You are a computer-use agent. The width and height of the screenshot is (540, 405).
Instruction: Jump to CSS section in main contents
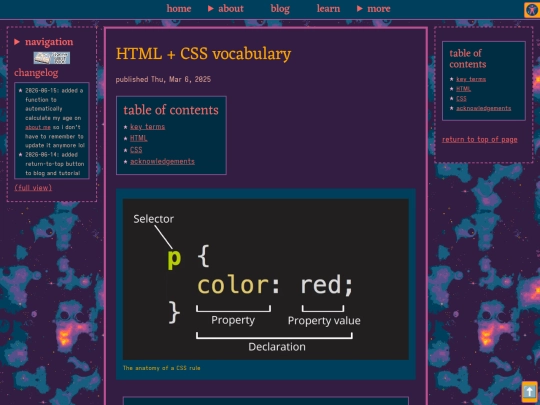136,150
